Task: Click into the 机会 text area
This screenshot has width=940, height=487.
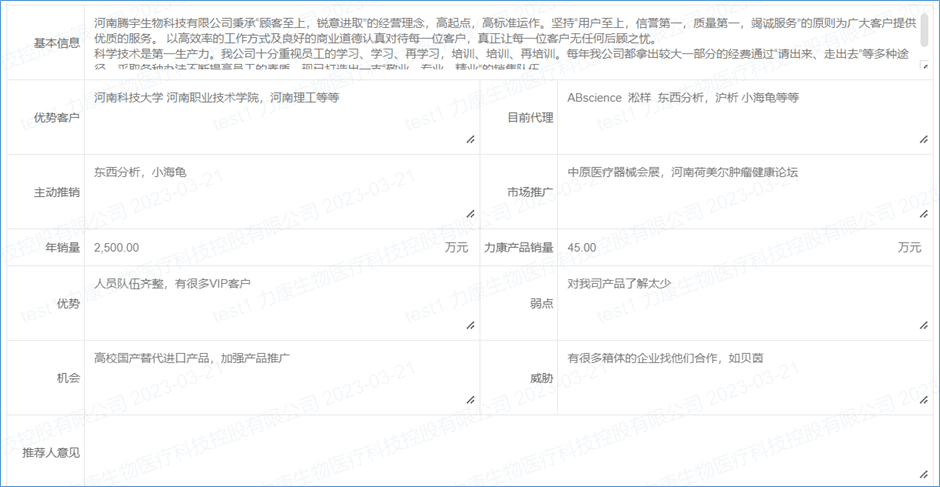Action: (x=280, y=377)
